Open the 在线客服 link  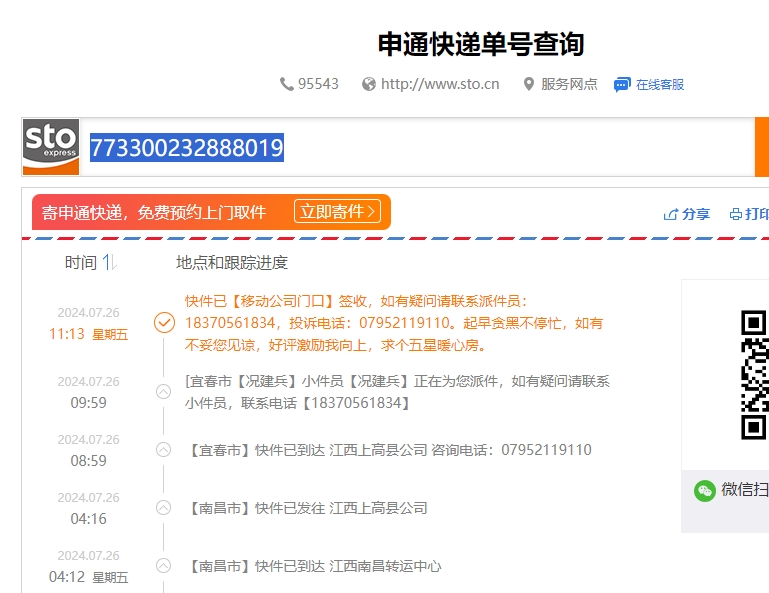[x=660, y=84]
